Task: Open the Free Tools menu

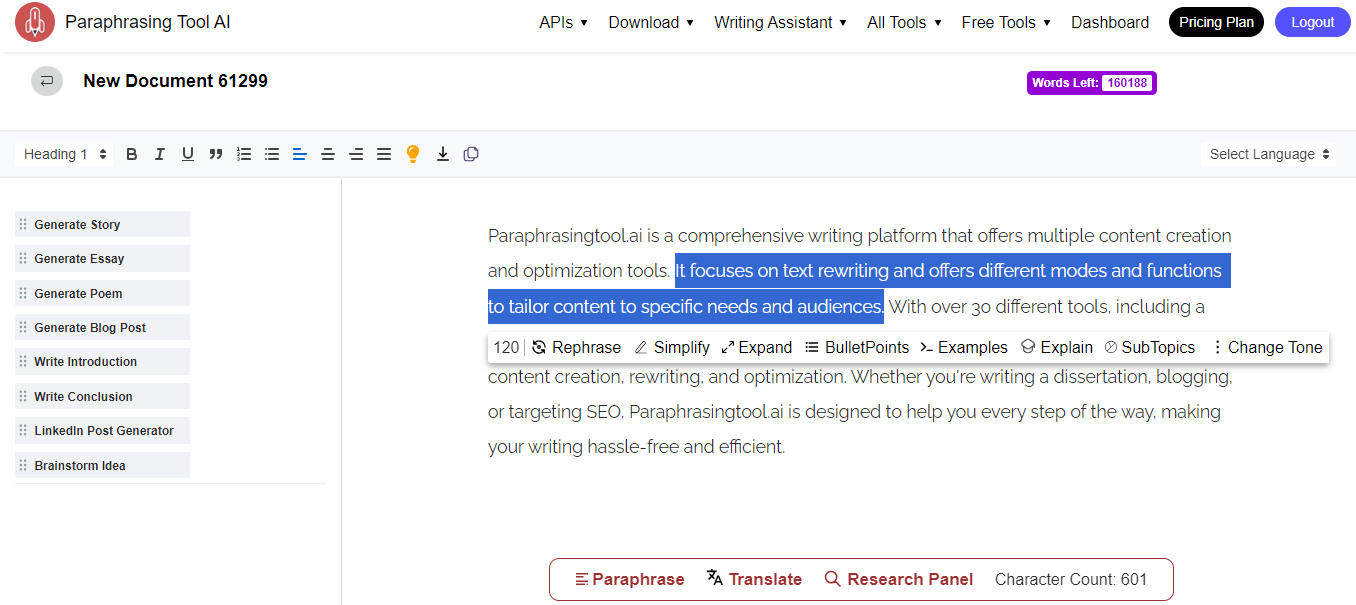Action: 1006,22
